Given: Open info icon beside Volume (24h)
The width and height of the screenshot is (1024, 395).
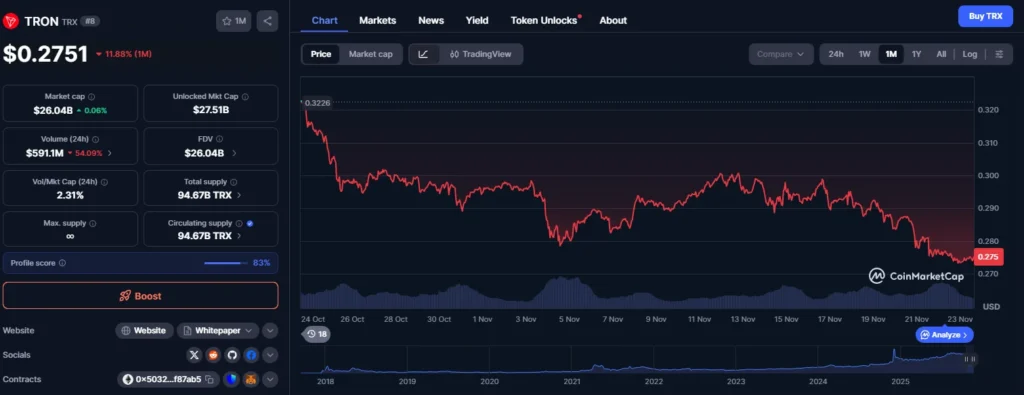Looking at the screenshot, I should tap(95, 140).
